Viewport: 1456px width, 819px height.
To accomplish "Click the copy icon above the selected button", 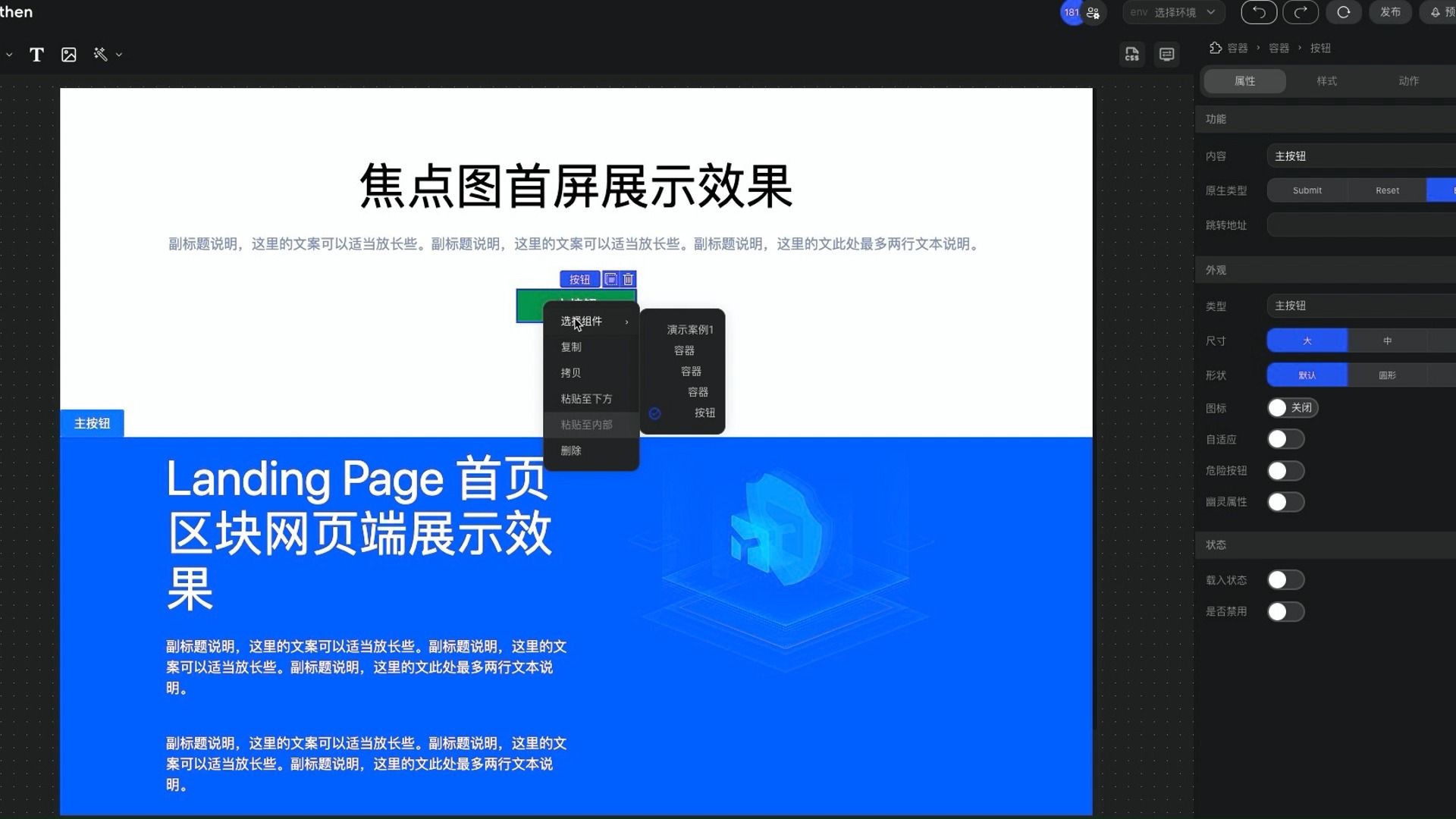I will (x=611, y=279).
